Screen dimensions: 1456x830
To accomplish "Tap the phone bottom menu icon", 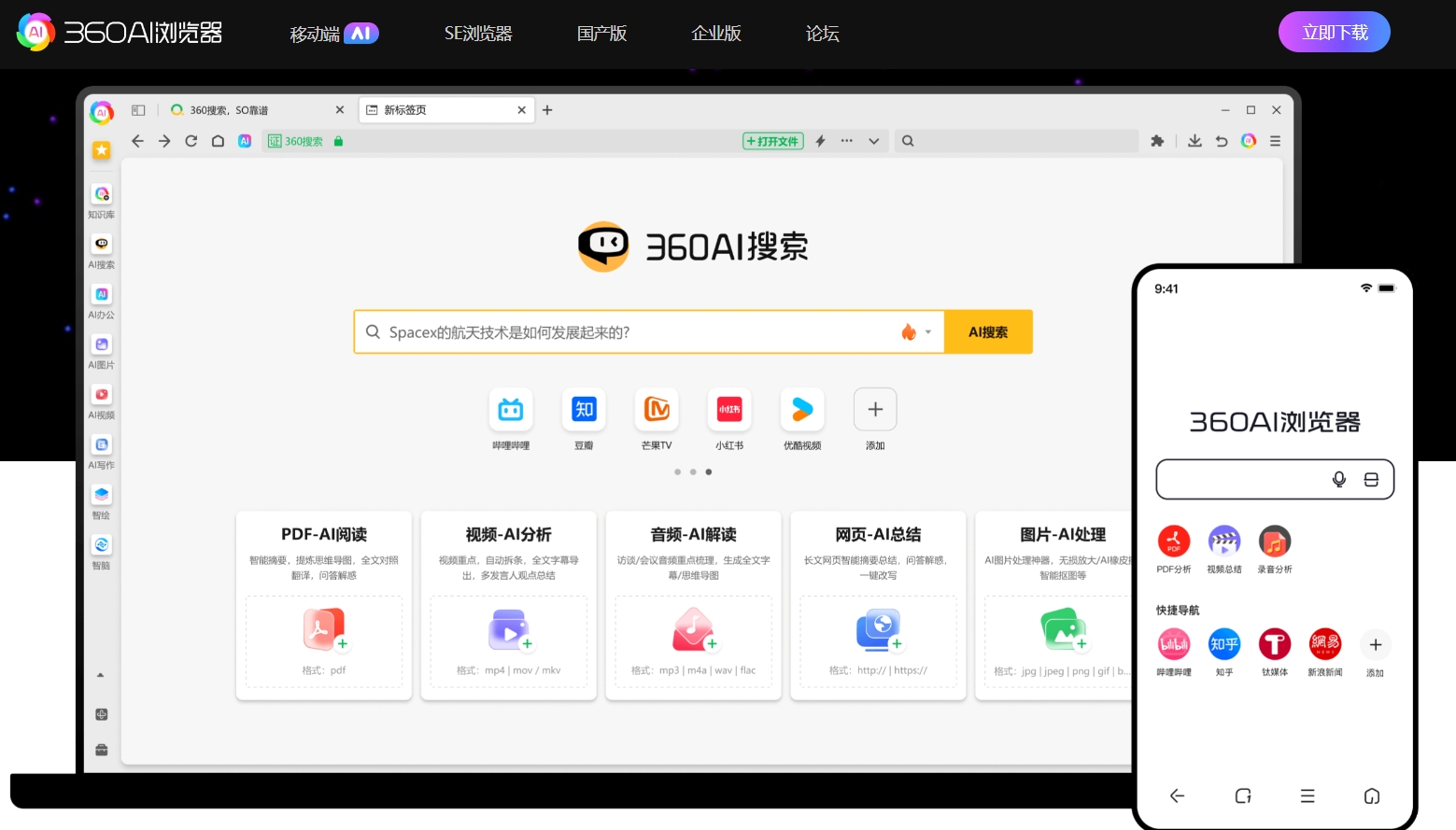I will 1308,795.
